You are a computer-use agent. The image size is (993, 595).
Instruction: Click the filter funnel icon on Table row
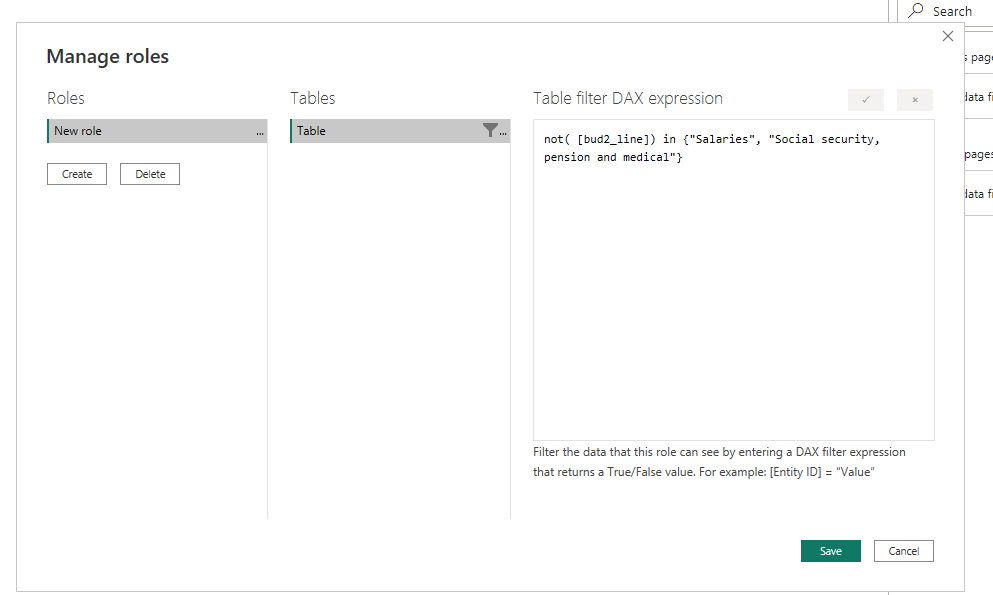[490, 130]
